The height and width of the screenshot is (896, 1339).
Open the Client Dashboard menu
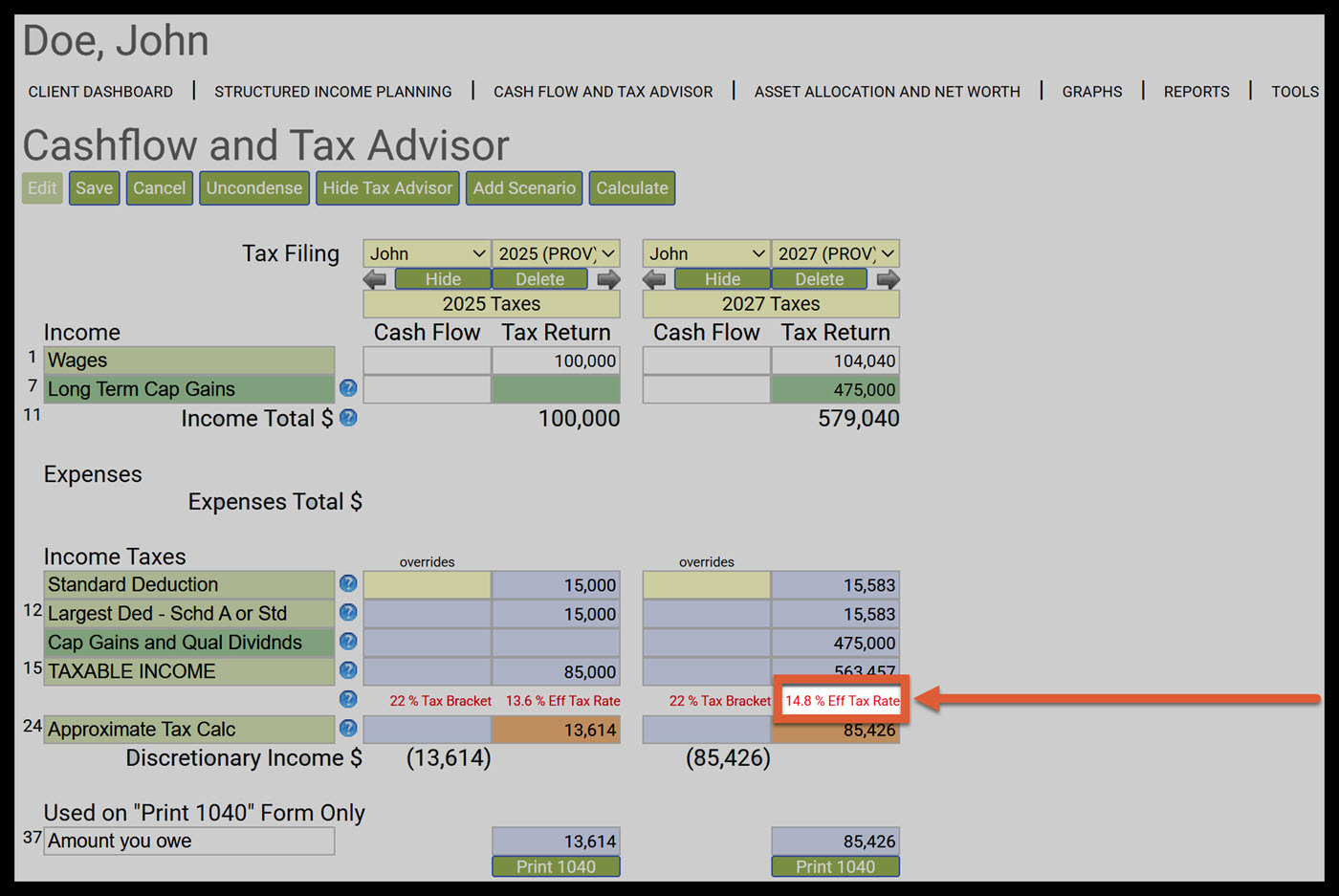tap(100, 92)
